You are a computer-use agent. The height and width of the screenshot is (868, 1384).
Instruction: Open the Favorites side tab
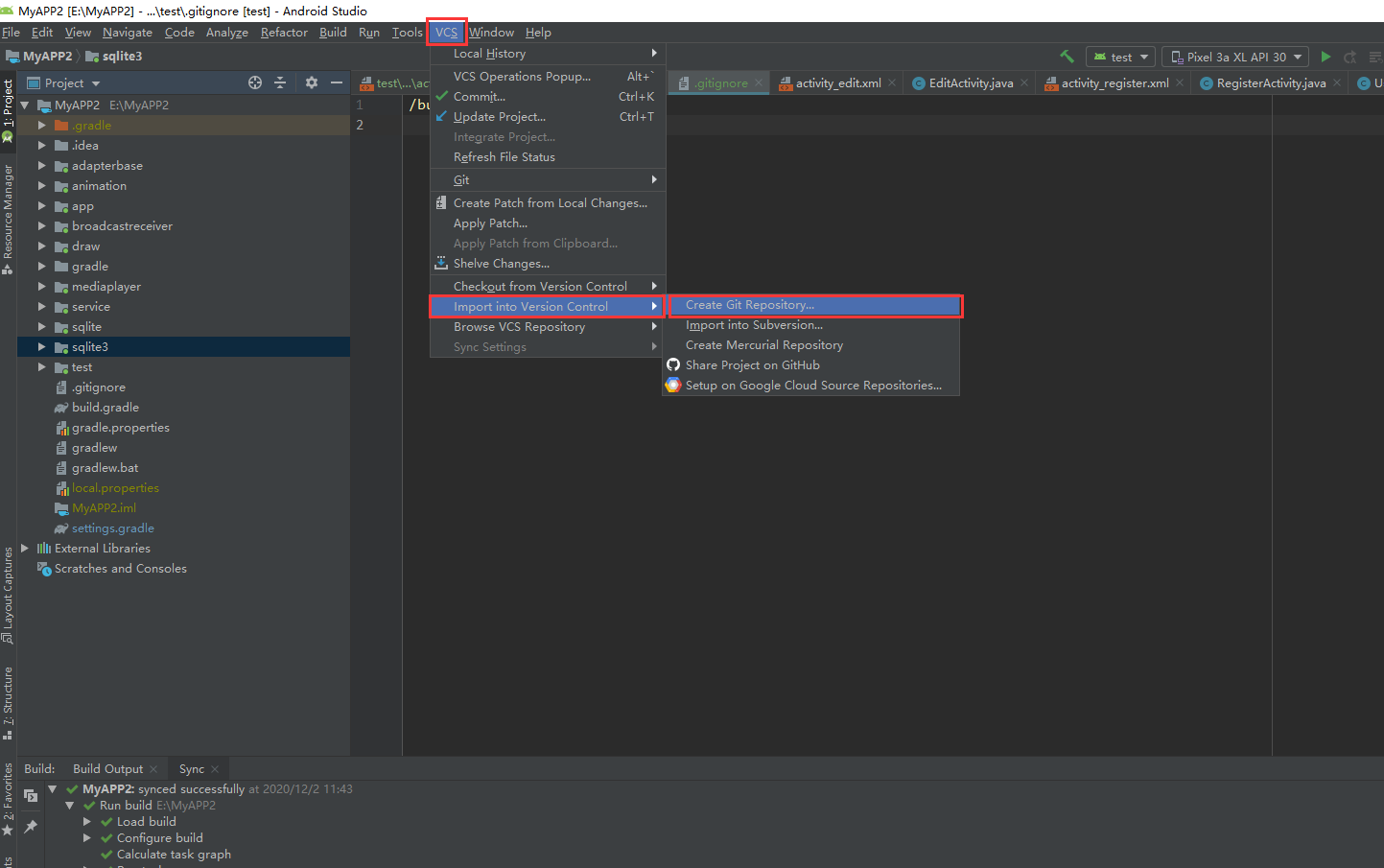[x=8, y=798]
